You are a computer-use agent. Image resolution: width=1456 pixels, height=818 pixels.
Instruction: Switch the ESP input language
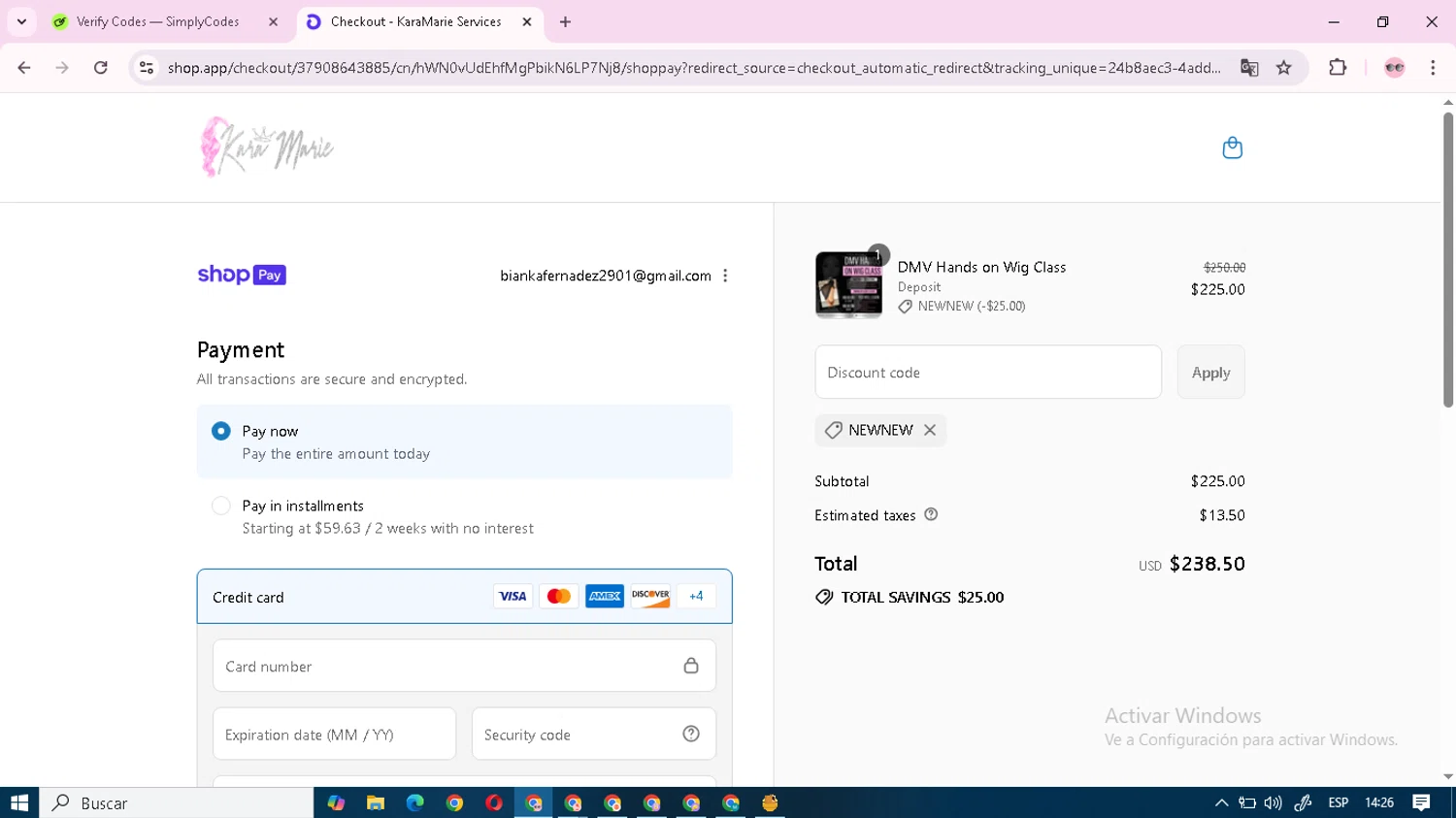[1338, 802]
